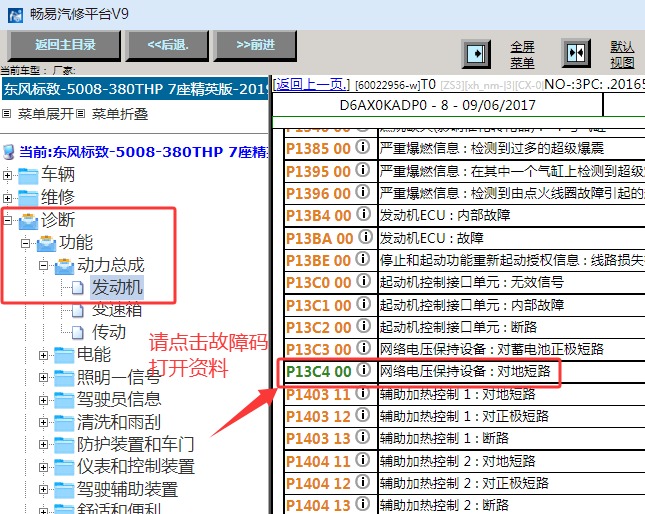Screen dimensions: 645x514
Task: Collapse the 诊断 tree node
Action: tap(7, 220)
